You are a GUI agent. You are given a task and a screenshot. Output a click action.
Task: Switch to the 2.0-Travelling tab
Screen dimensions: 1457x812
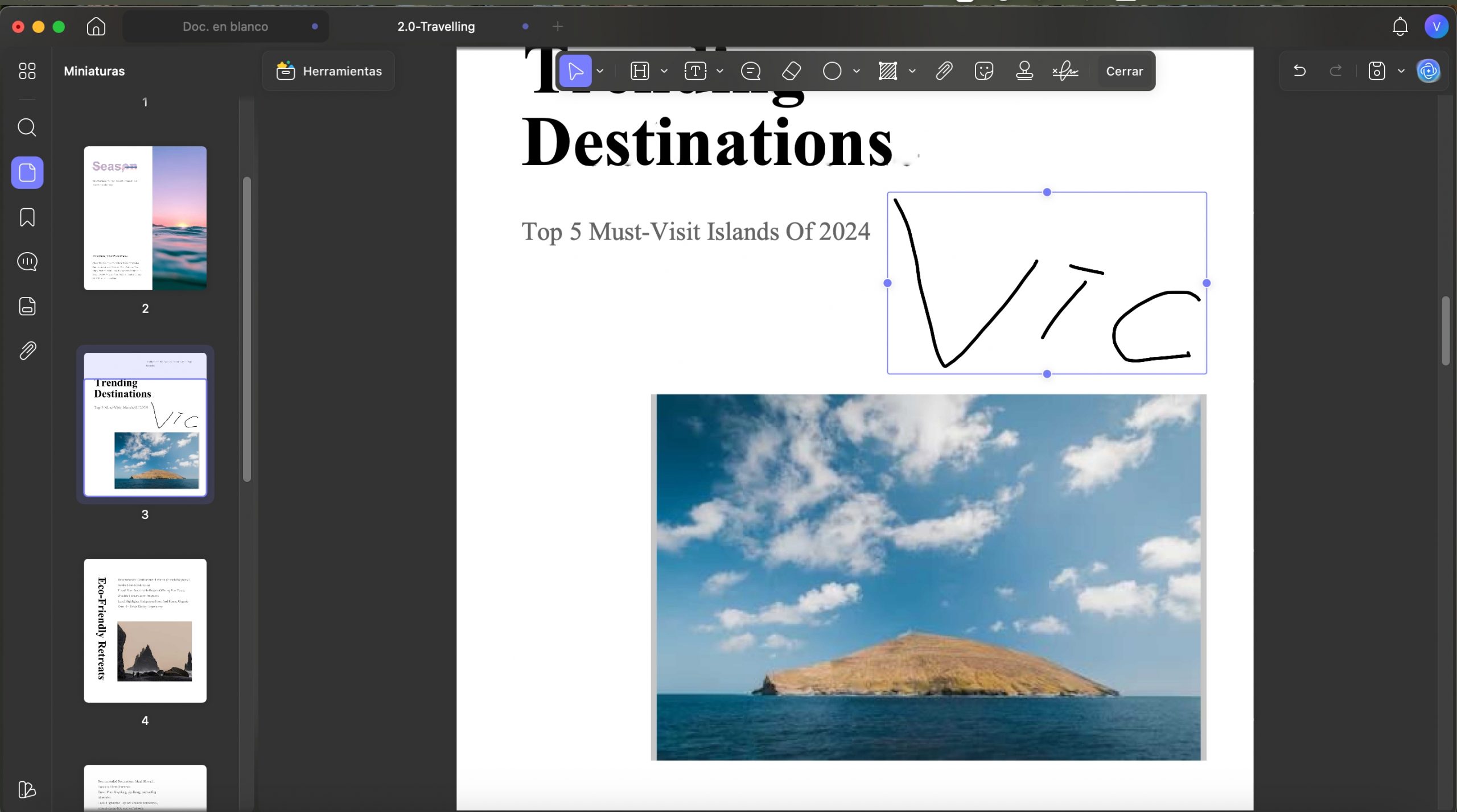click(x=436, y=27)
